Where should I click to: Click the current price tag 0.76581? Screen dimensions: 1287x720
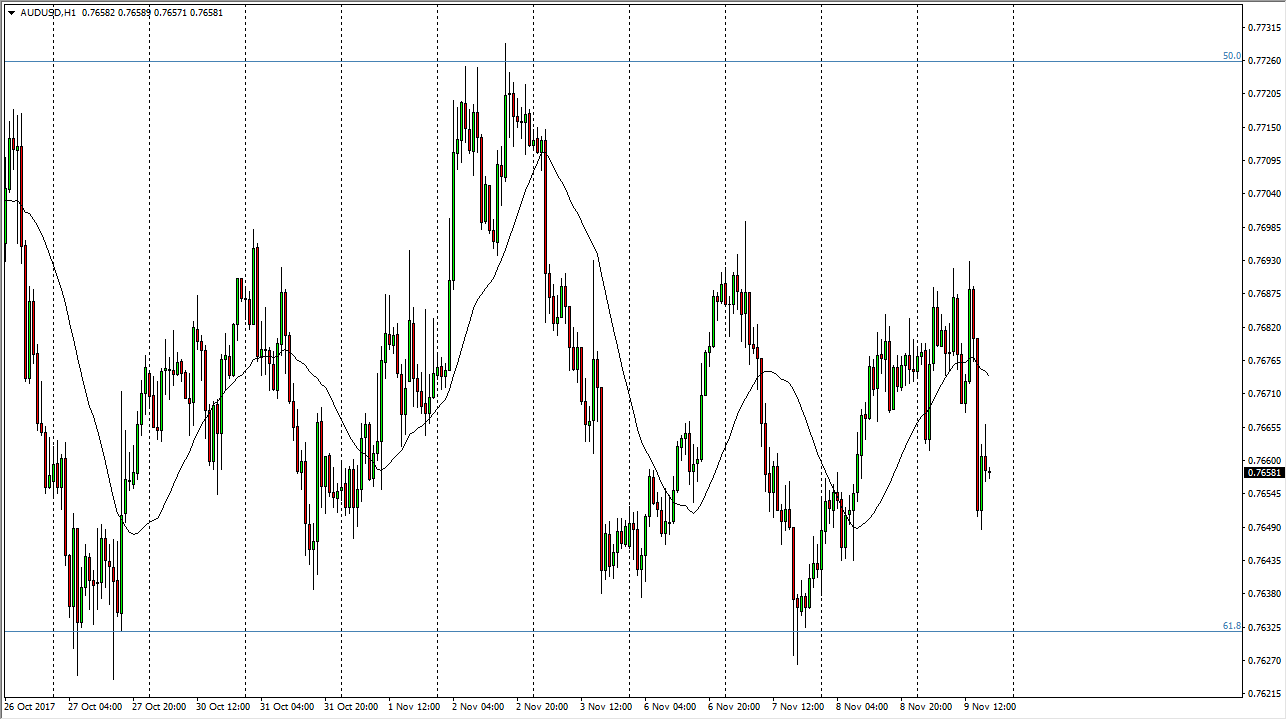point(1264,472)
